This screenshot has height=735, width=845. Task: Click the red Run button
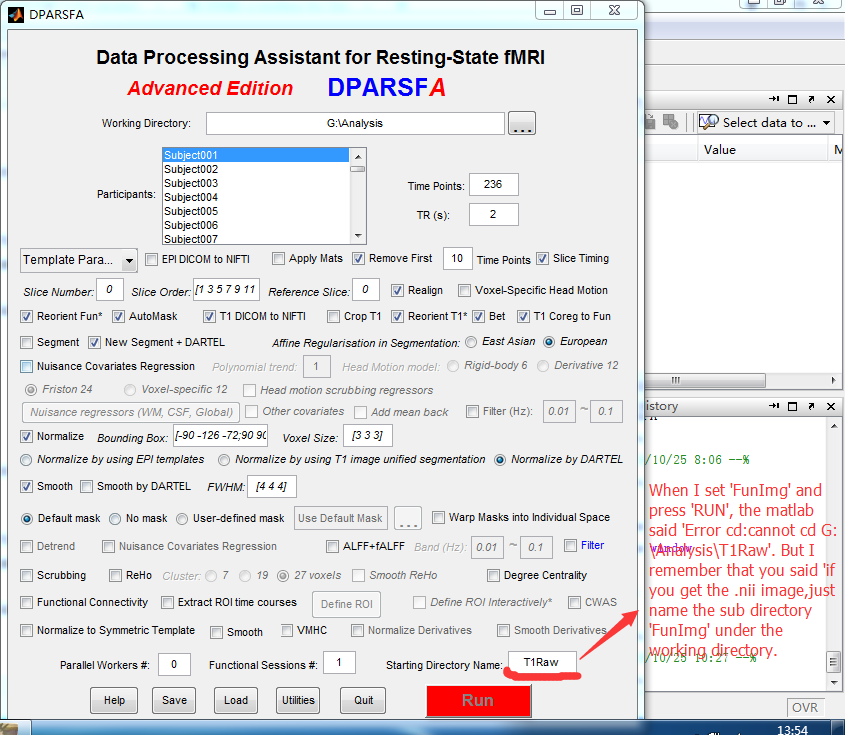pos(479,701)
